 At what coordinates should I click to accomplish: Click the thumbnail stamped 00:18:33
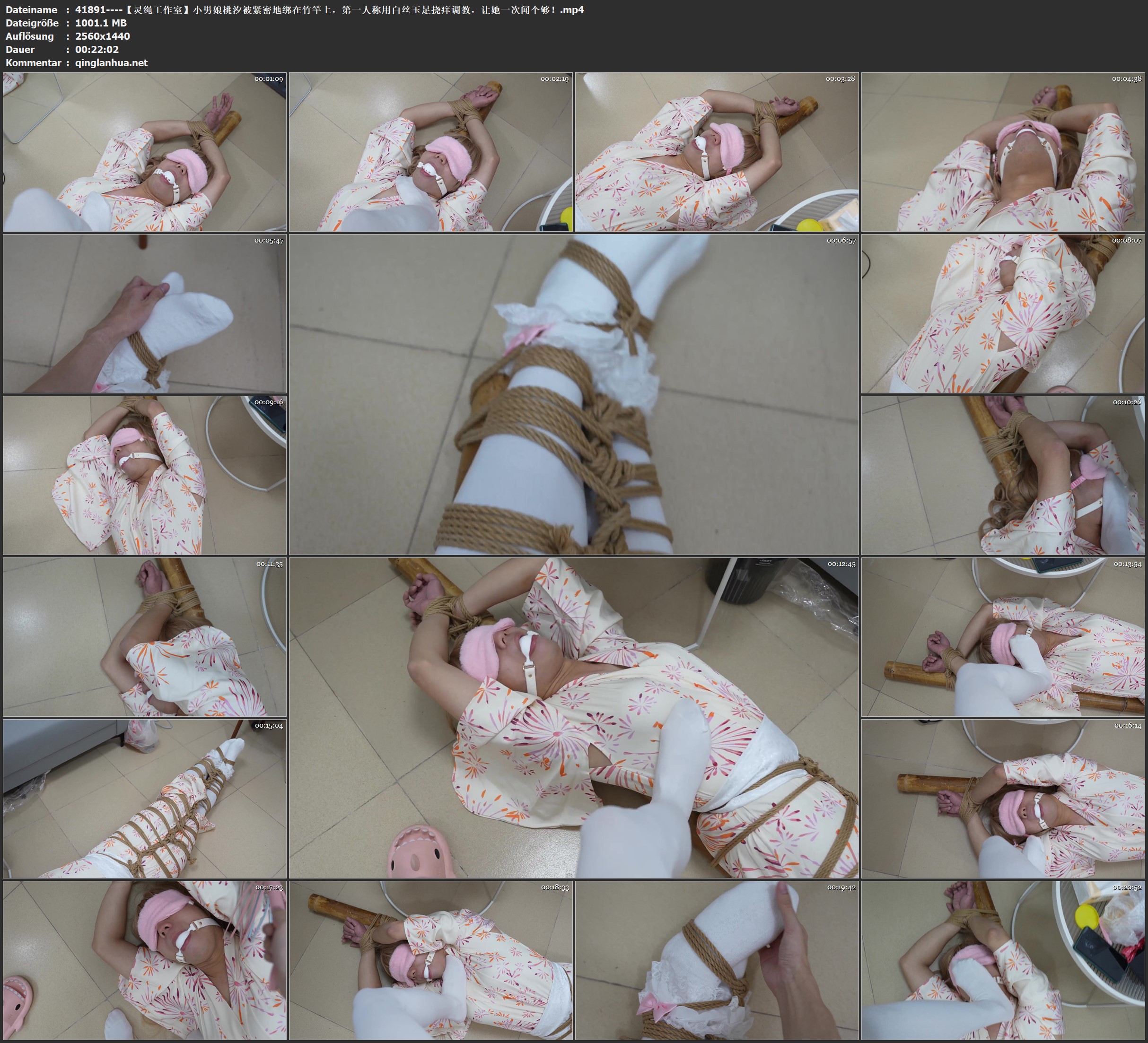pos(430,960)
